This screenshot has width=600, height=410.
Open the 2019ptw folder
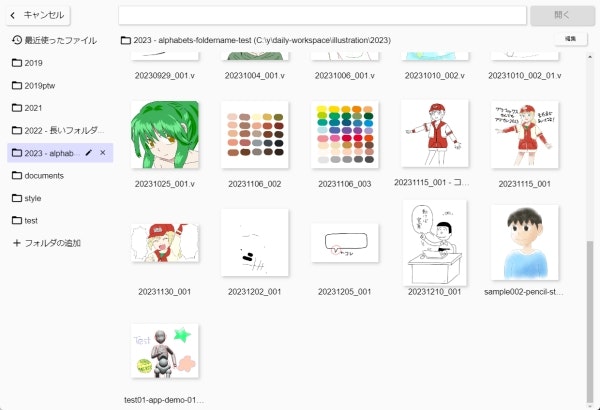pos(60,85)
